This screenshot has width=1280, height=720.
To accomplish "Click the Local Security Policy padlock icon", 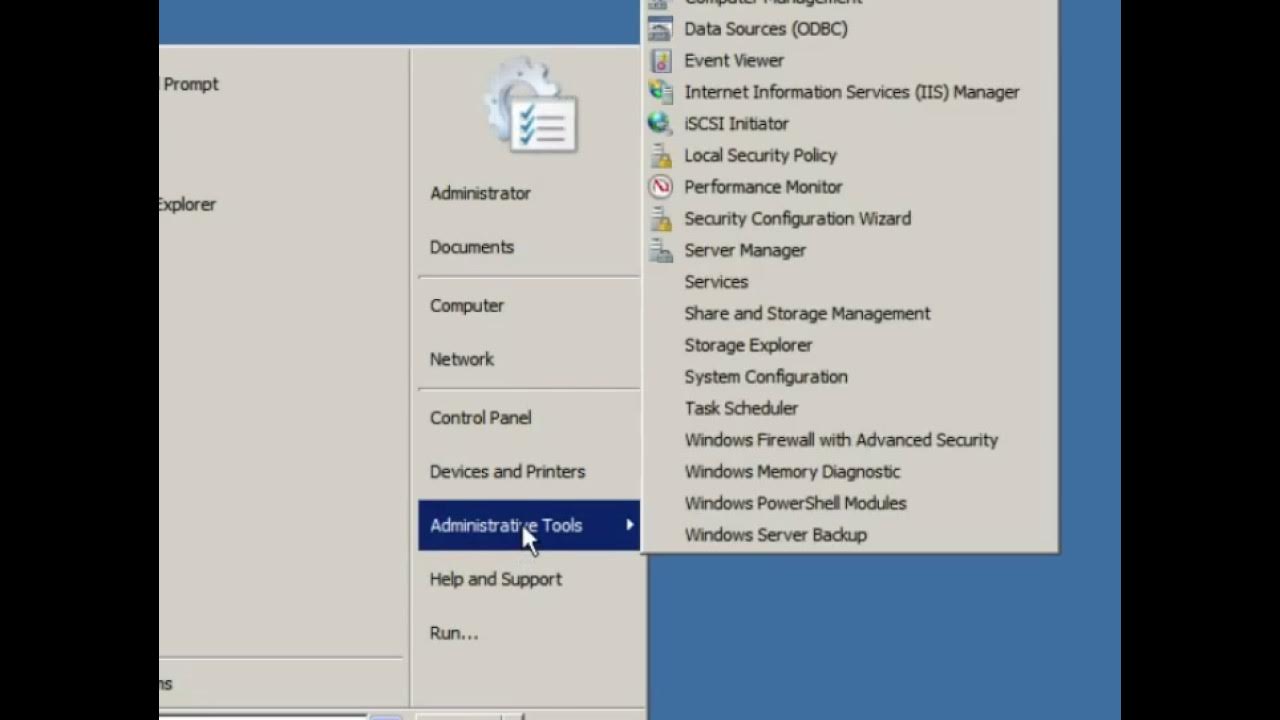I will pos(660,155).
